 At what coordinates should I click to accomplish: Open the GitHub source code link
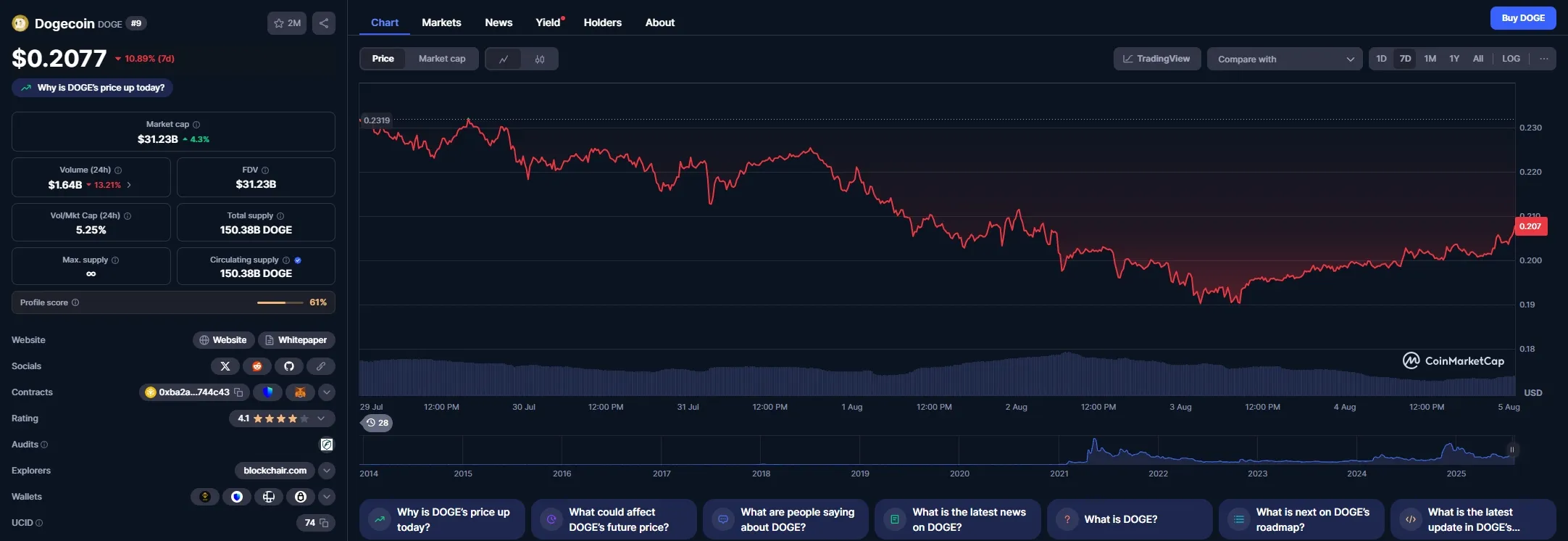click(288, 366)
